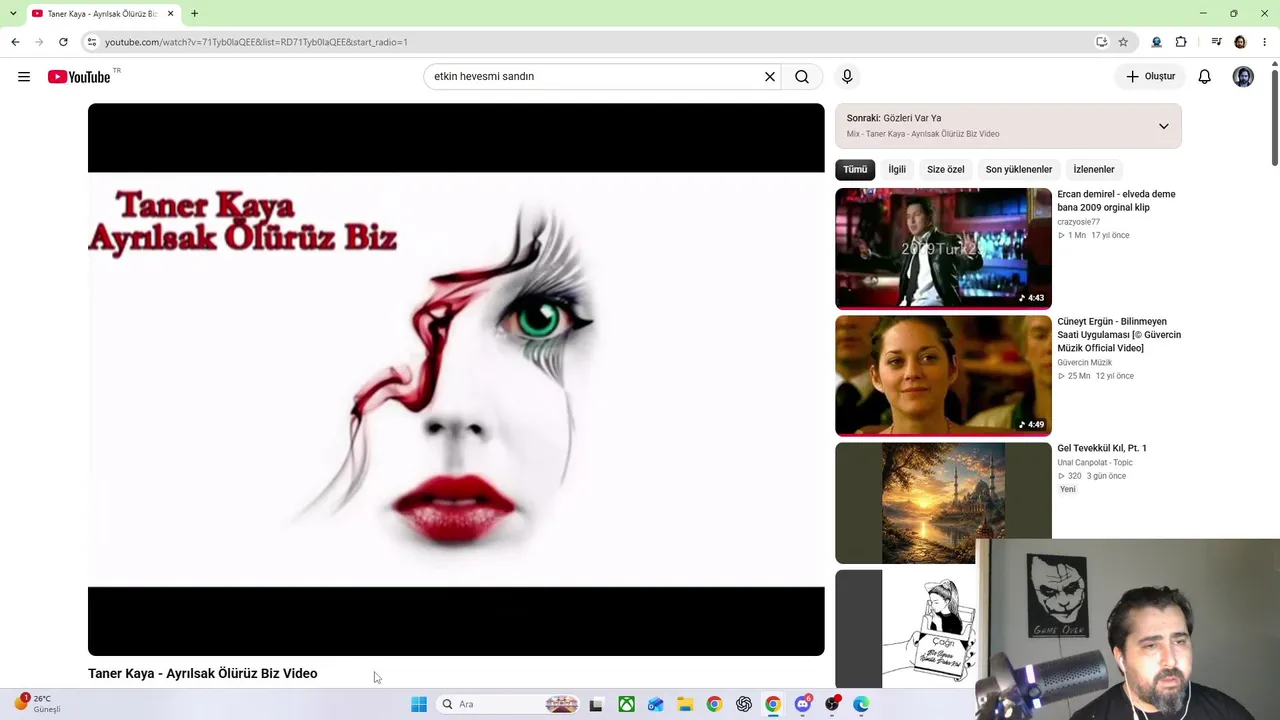The image size is (1280, 720).
Task: Click the magnifier search button
Action: pyautogui.click(x=802, y=77)
